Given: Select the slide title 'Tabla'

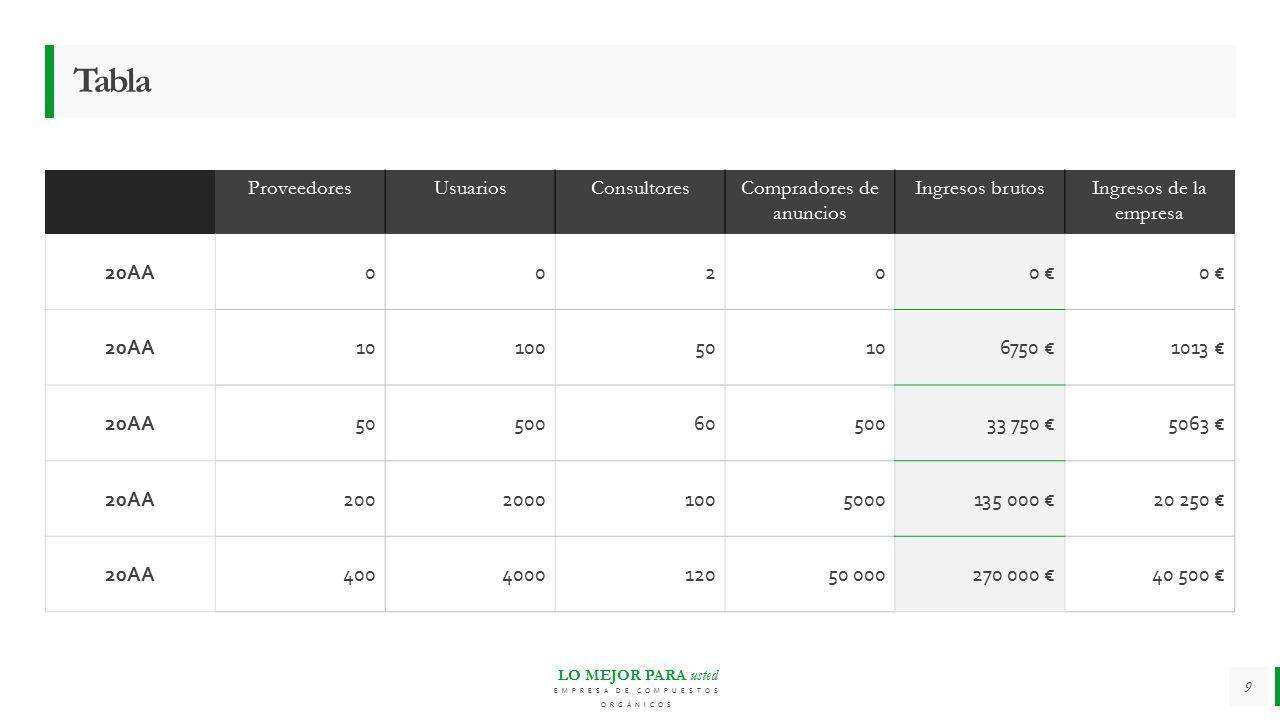Looking at the screenshot, I should pos(112,82).
